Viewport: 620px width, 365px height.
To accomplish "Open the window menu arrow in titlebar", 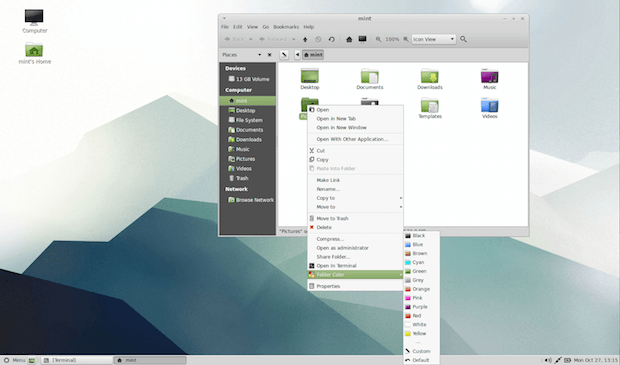I will click(x=224, y=18).
